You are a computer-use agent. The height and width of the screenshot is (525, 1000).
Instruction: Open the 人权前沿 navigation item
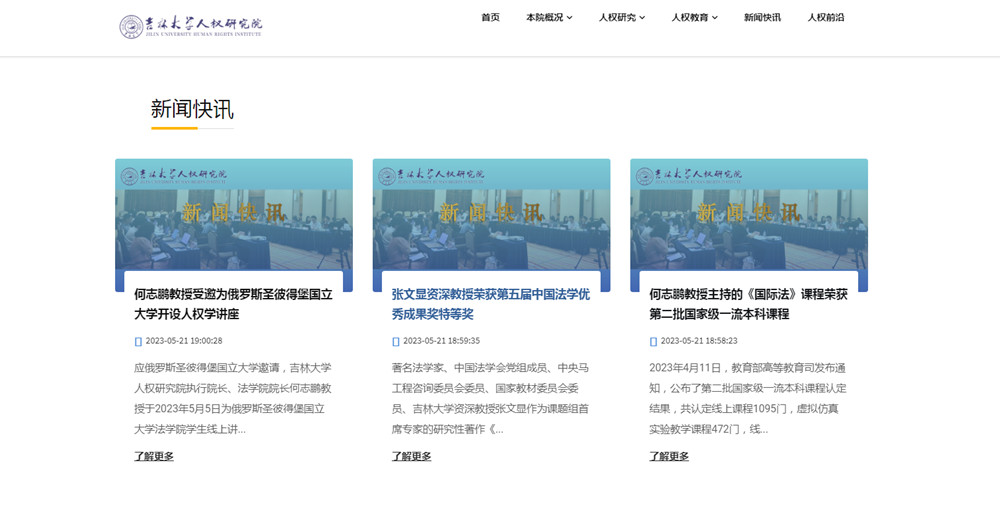coord(826,17)
